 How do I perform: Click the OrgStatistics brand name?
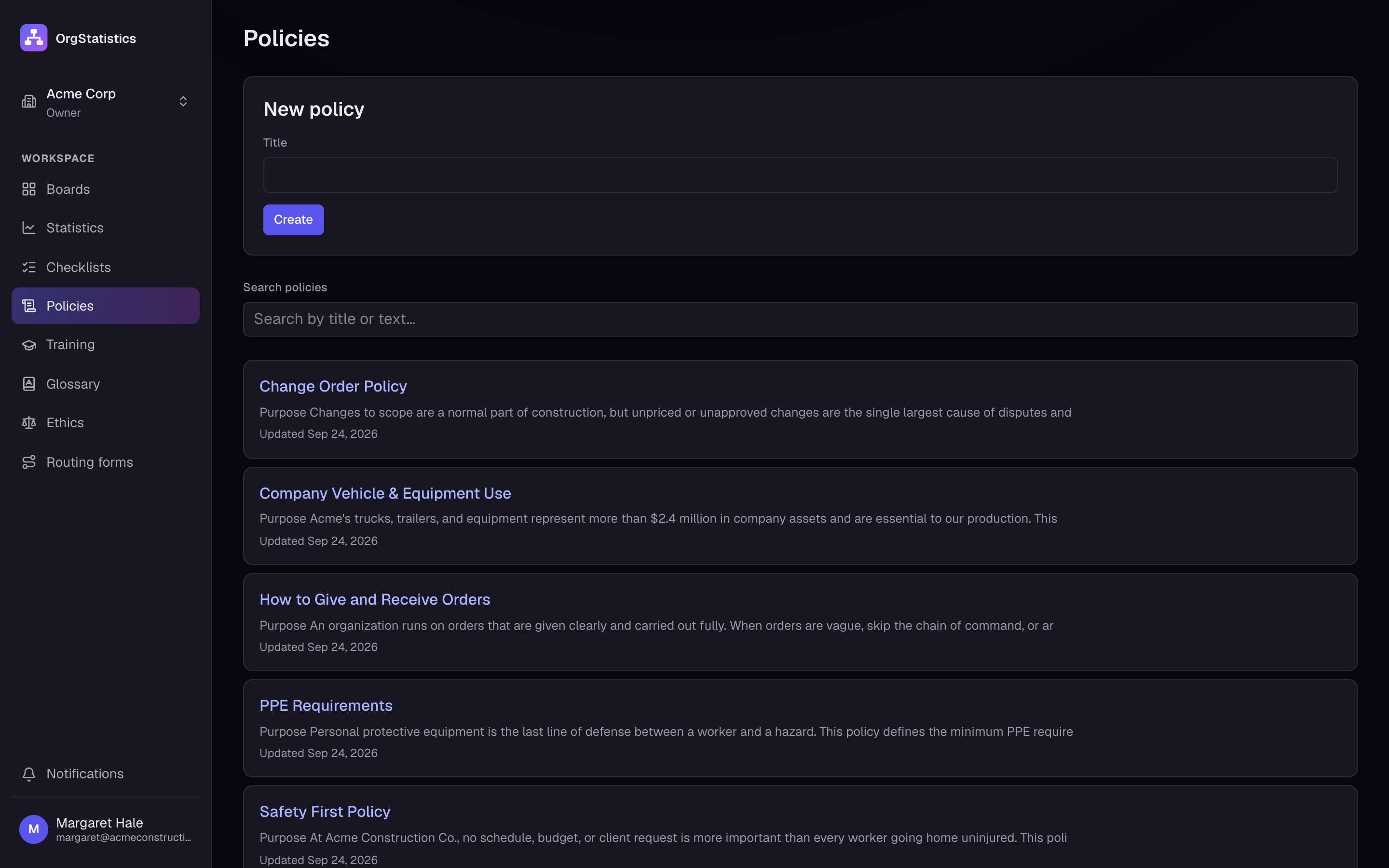tap(96, 39)
